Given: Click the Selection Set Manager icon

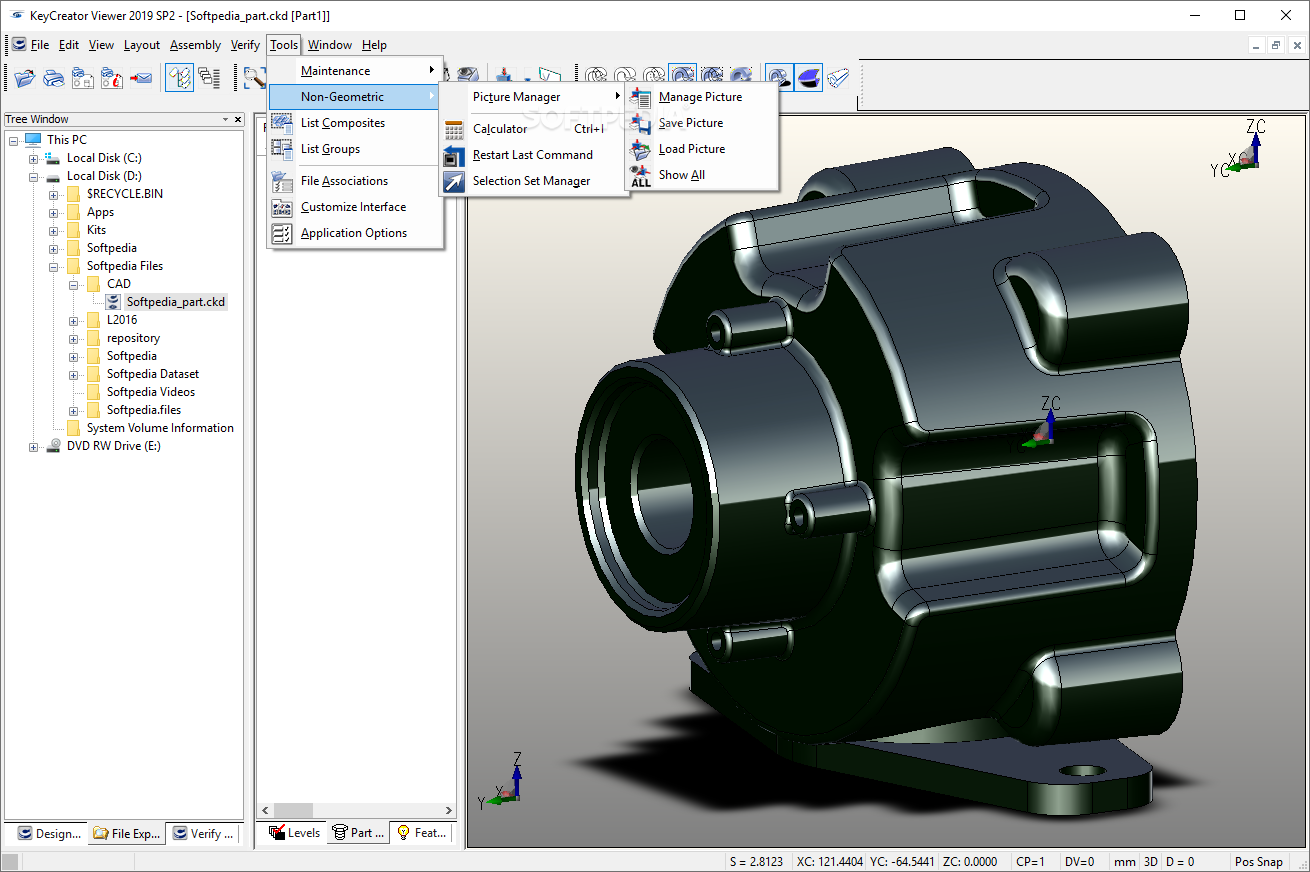Looking at the screenshot, I should point(454,181).
